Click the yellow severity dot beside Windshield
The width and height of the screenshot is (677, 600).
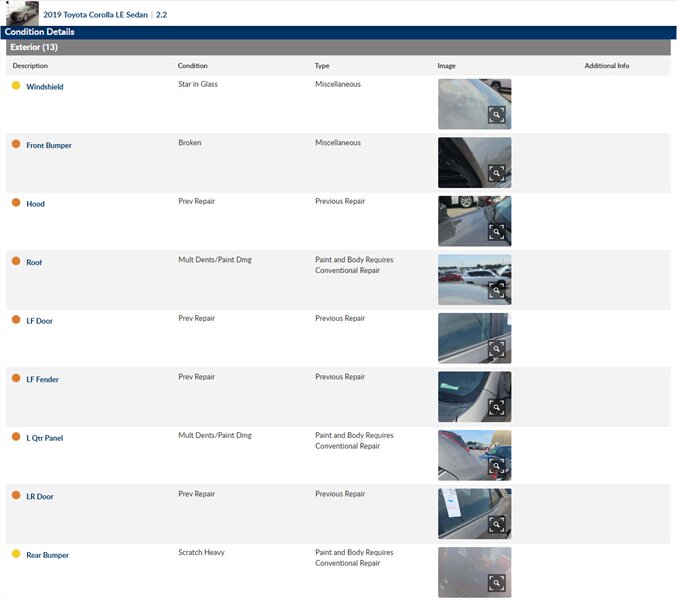(x=16, y=86)
